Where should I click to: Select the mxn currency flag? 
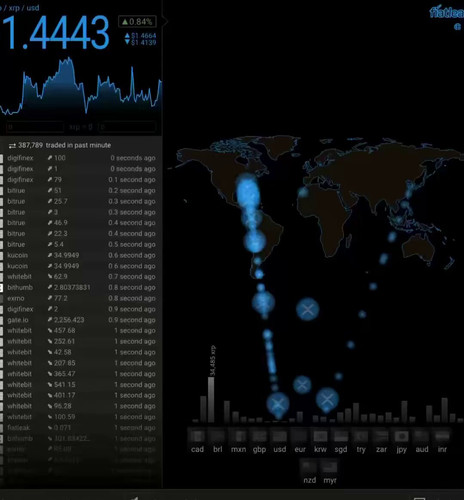point(238,436)
